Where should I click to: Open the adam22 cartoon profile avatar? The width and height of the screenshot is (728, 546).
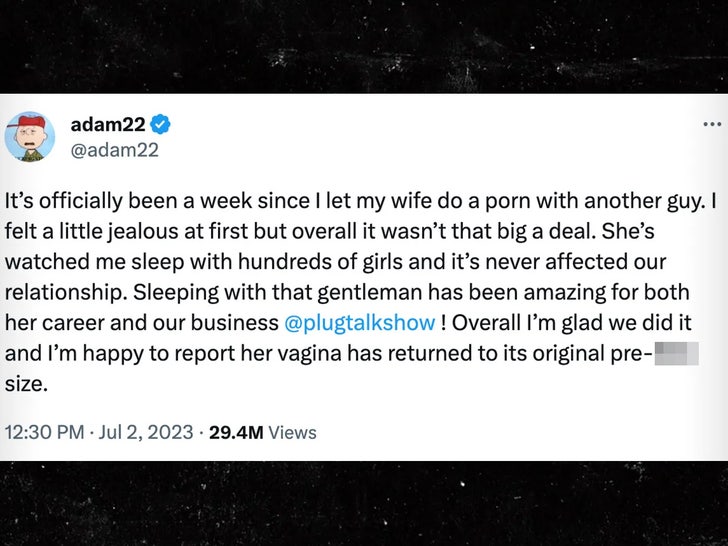tap(29, 137)
